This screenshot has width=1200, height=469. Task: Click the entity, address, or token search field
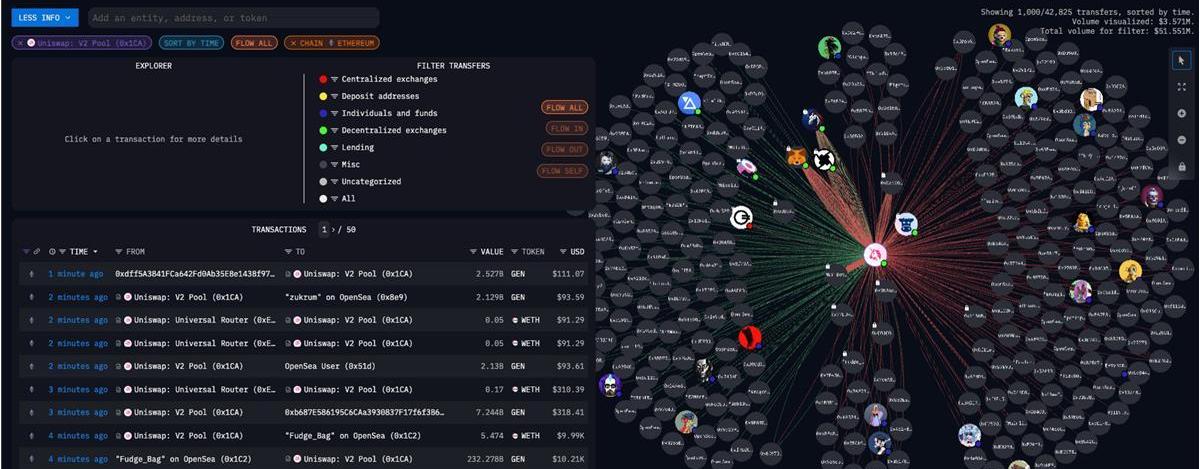pos(232,17)
